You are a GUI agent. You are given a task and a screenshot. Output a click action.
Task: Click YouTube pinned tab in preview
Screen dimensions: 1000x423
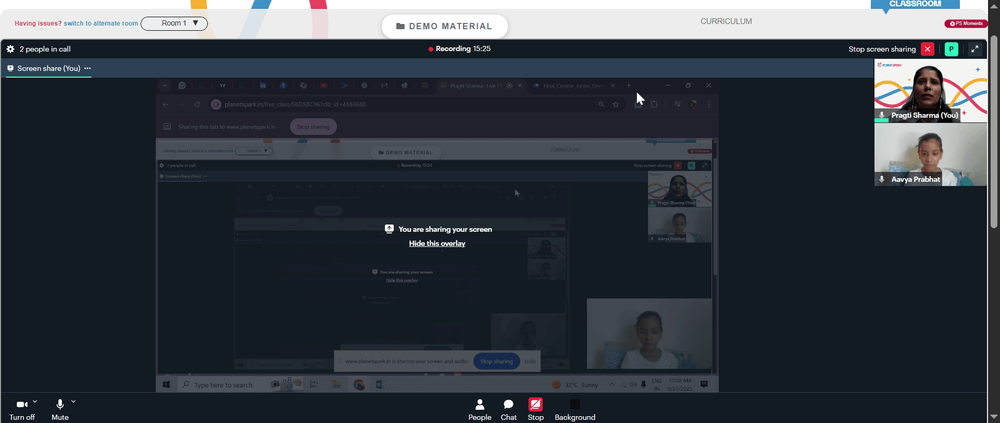(x=323, y=85)
